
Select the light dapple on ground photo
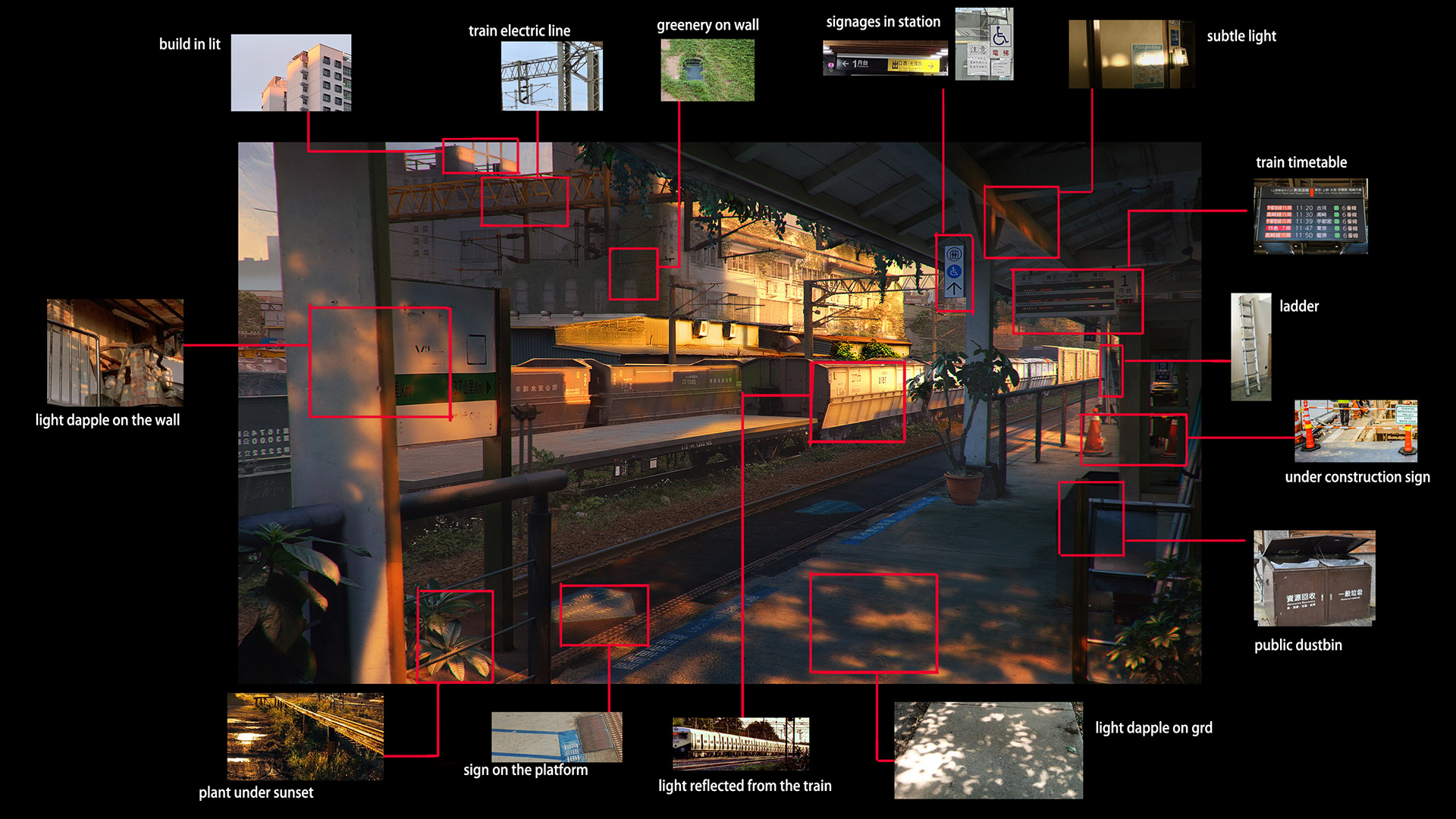pos(987,750)
